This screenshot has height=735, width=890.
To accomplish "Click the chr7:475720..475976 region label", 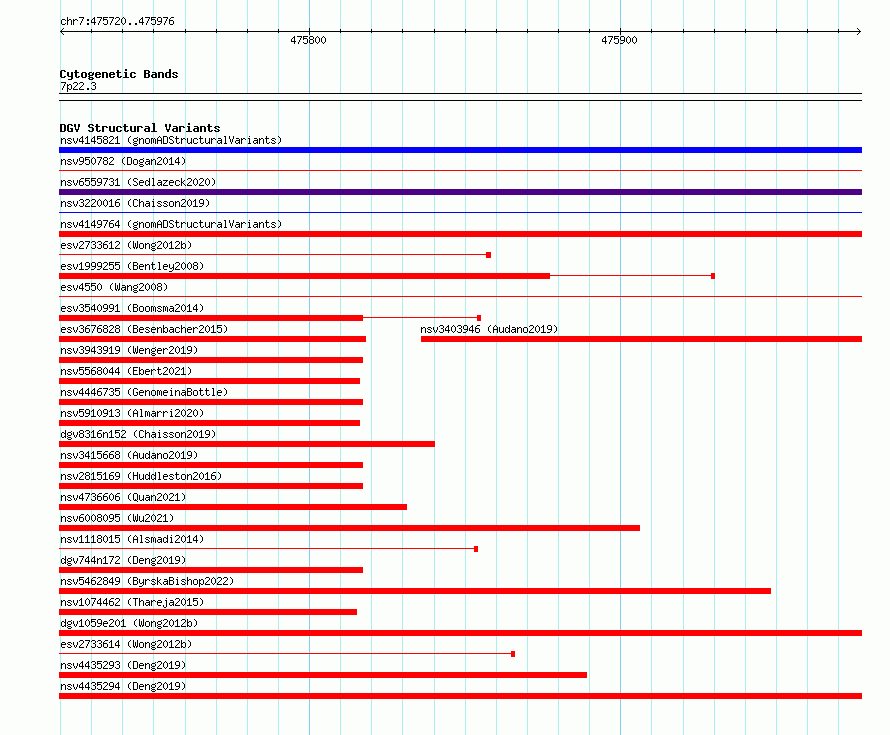I will 117,21.
